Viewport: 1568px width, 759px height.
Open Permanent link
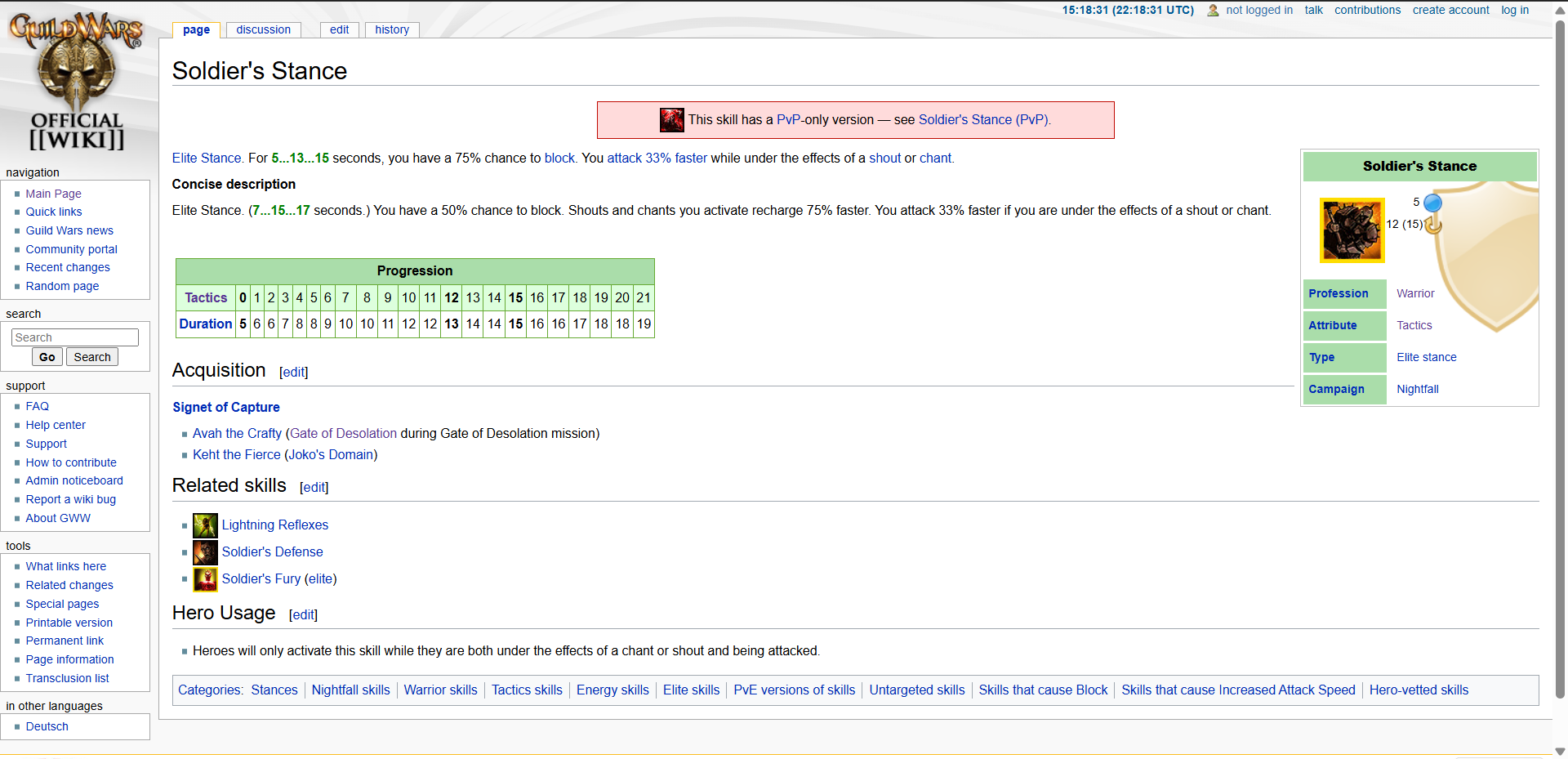(65, 641)
